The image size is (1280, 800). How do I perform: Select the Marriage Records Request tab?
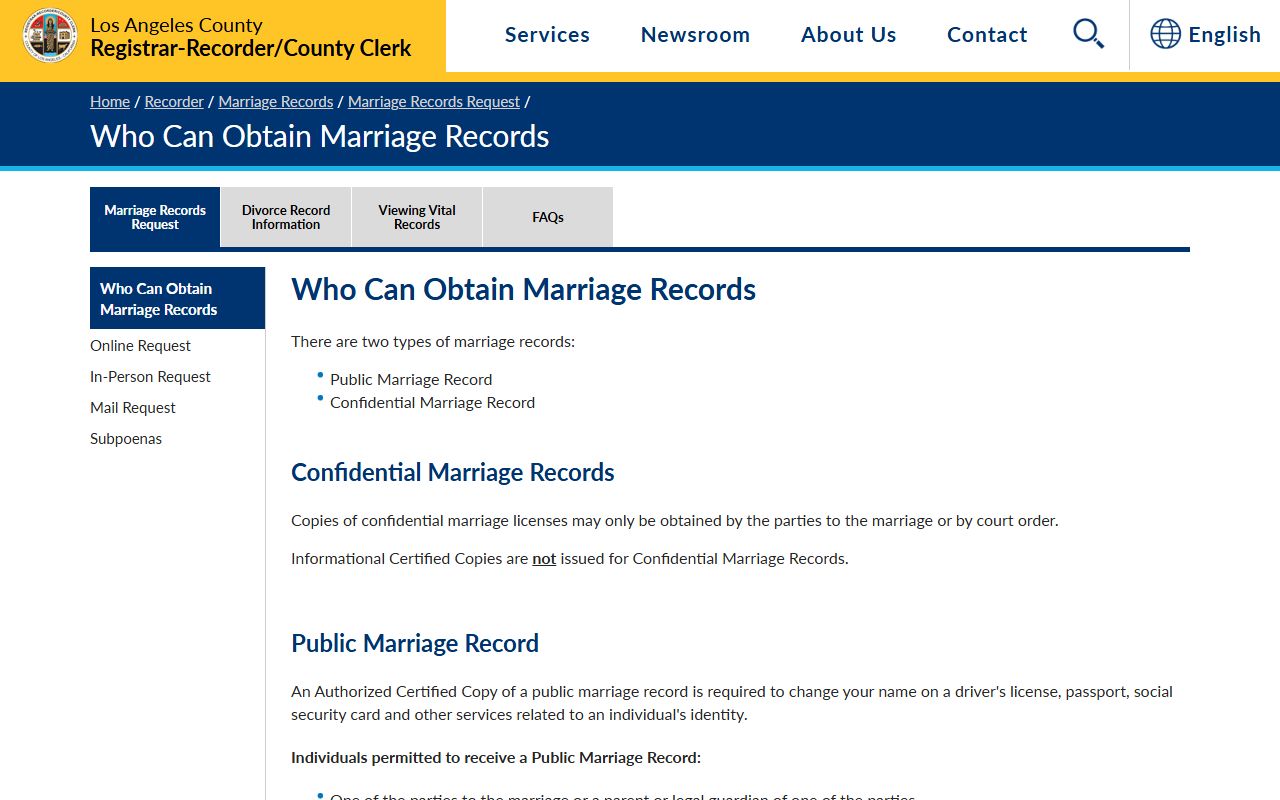pyautogui.click(x=155, y=217)
